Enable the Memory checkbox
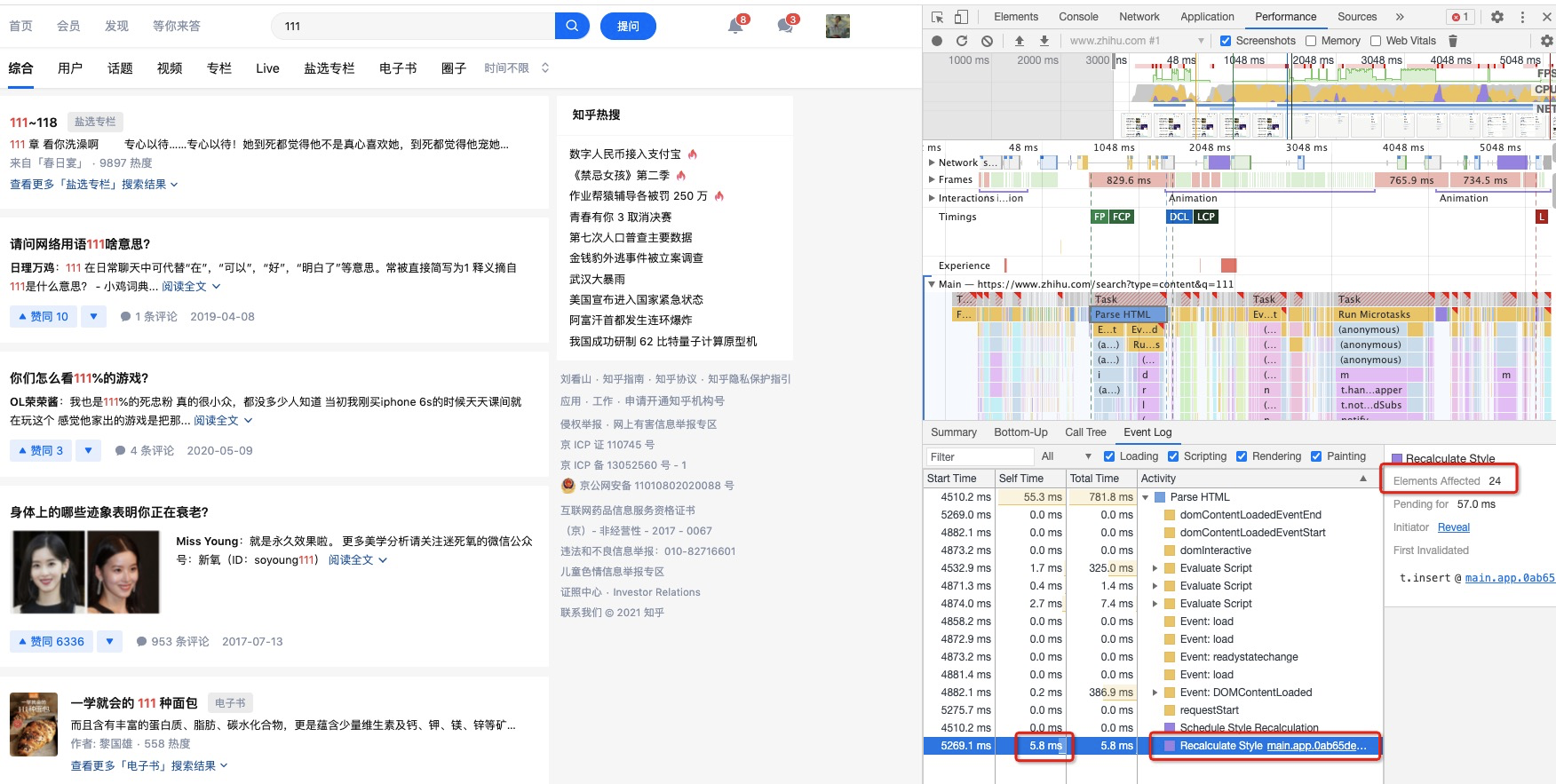This screenshot has width=1556, height=784. [x=1311, y=41]
